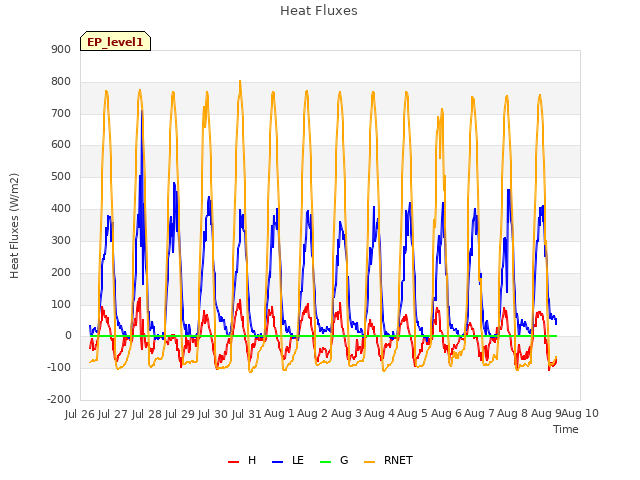Click the 100 y-axis tick label
Viewport: 640px width, 480px height.
point(61,304)
